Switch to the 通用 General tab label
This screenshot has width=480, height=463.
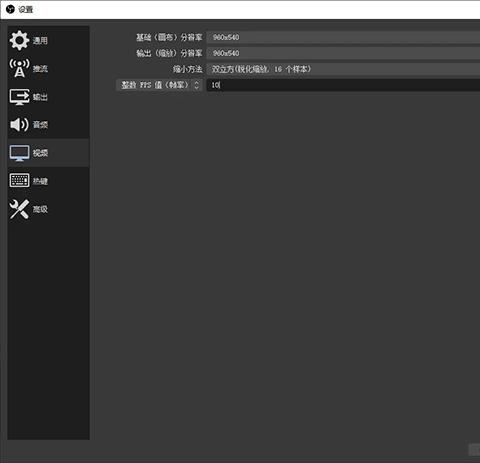40,41
